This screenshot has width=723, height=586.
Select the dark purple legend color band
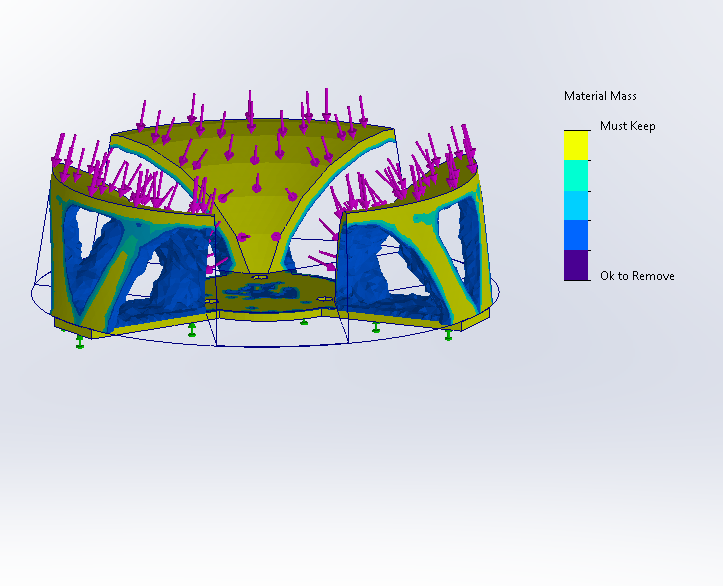(576, 265)
